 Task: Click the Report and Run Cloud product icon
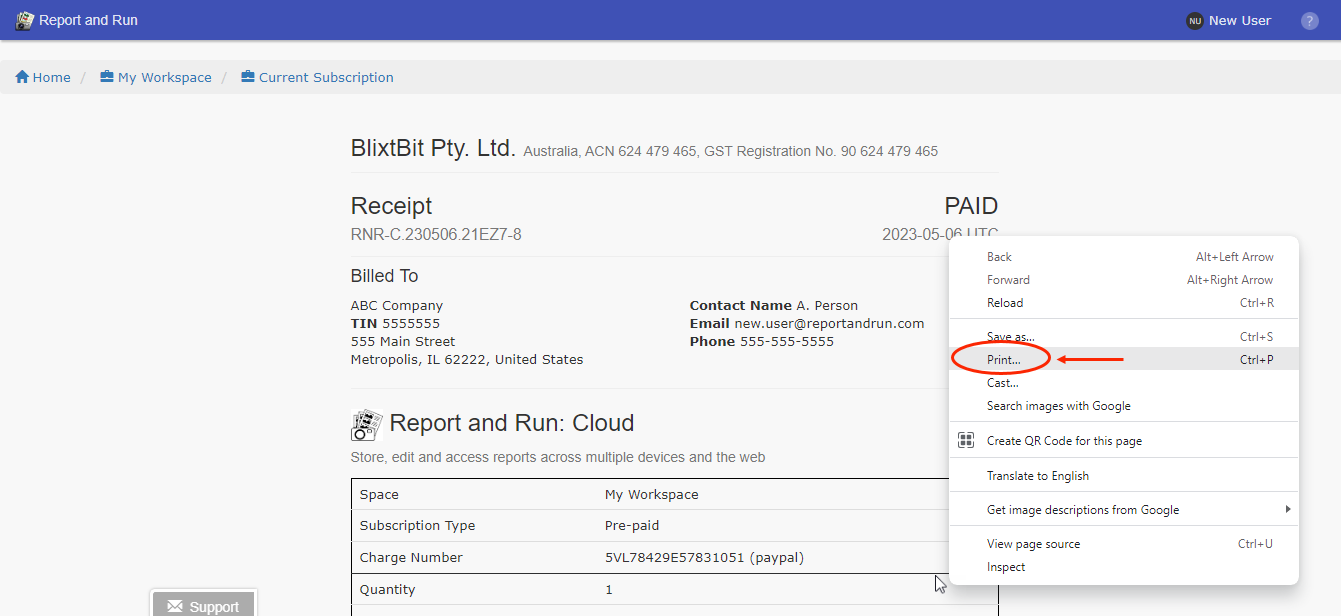(x=367, y=425)
